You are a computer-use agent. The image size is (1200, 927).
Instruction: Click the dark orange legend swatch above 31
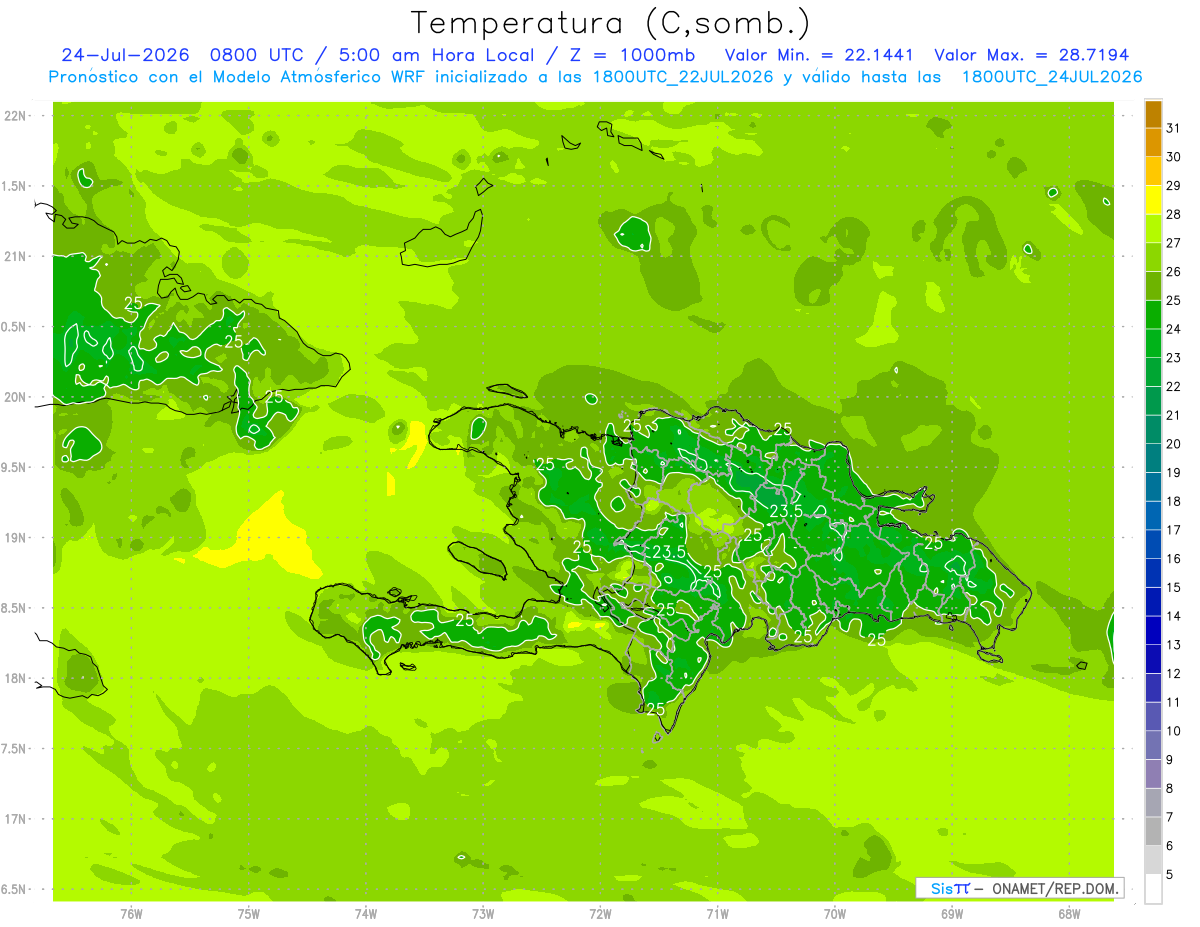point(1153,114)
